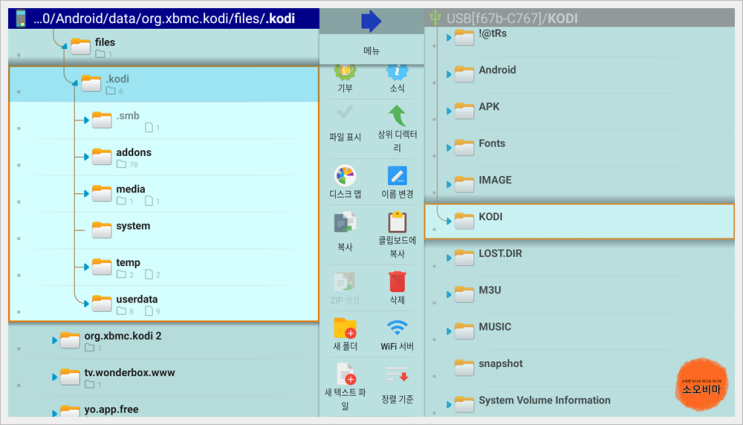Expand the media folder arrow
This screenshot has height=425, width=743.
pyautogui.click(x=86, y=194)
